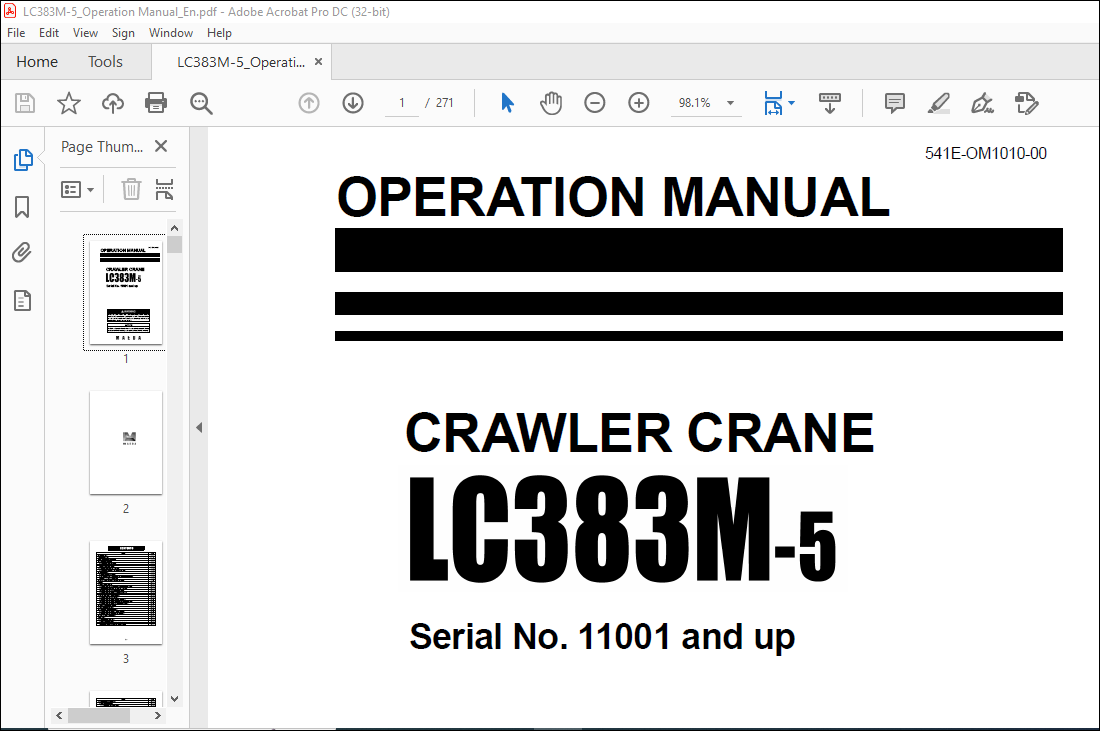Switch to the Home tab
This screenshot has width=1100, height=731.
37,62
